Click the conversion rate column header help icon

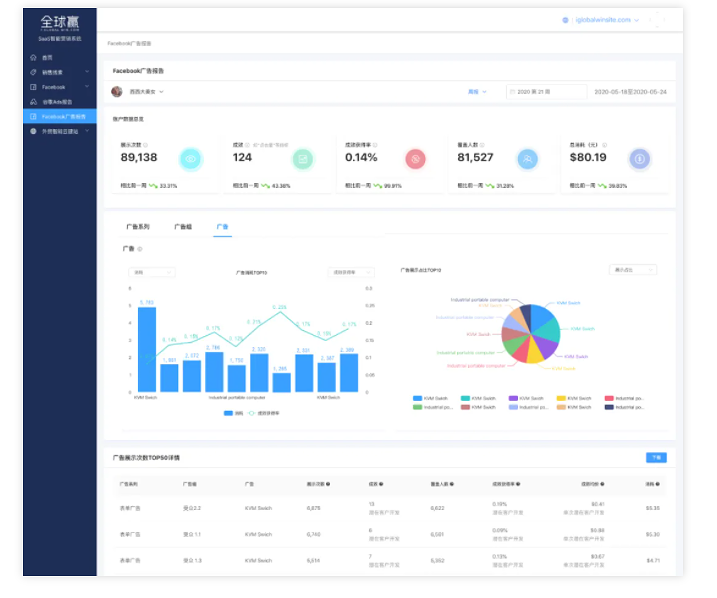518,484
